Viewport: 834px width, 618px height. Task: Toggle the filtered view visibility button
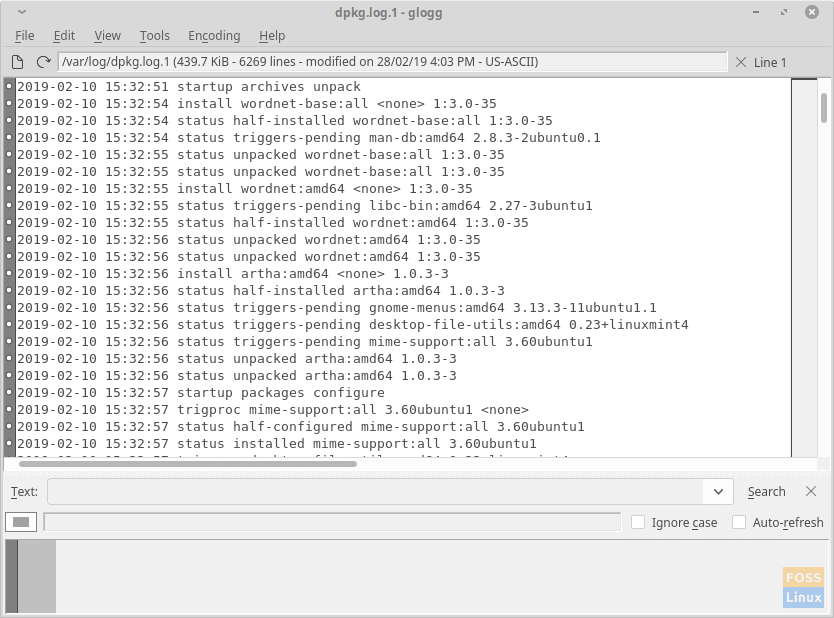pos(21,522)
